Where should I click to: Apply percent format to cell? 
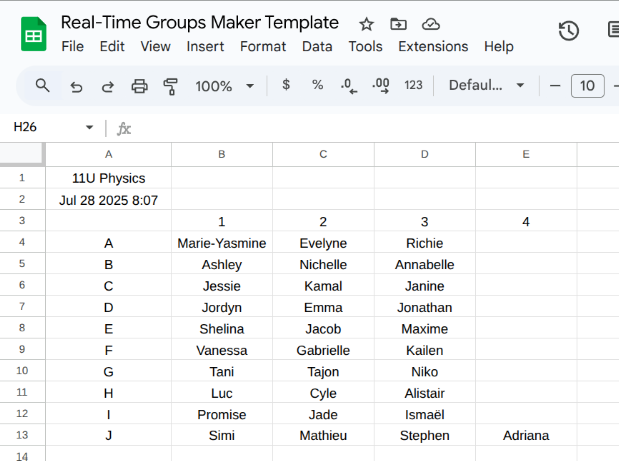click(x=317, y=86)
